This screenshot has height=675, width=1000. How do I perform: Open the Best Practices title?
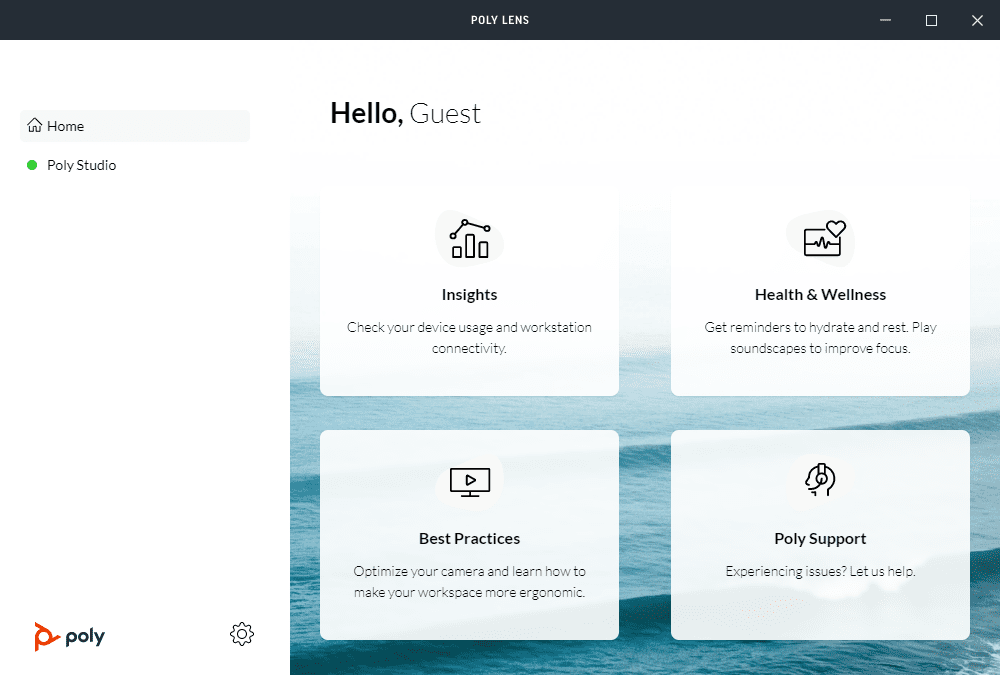click(469, 538)
